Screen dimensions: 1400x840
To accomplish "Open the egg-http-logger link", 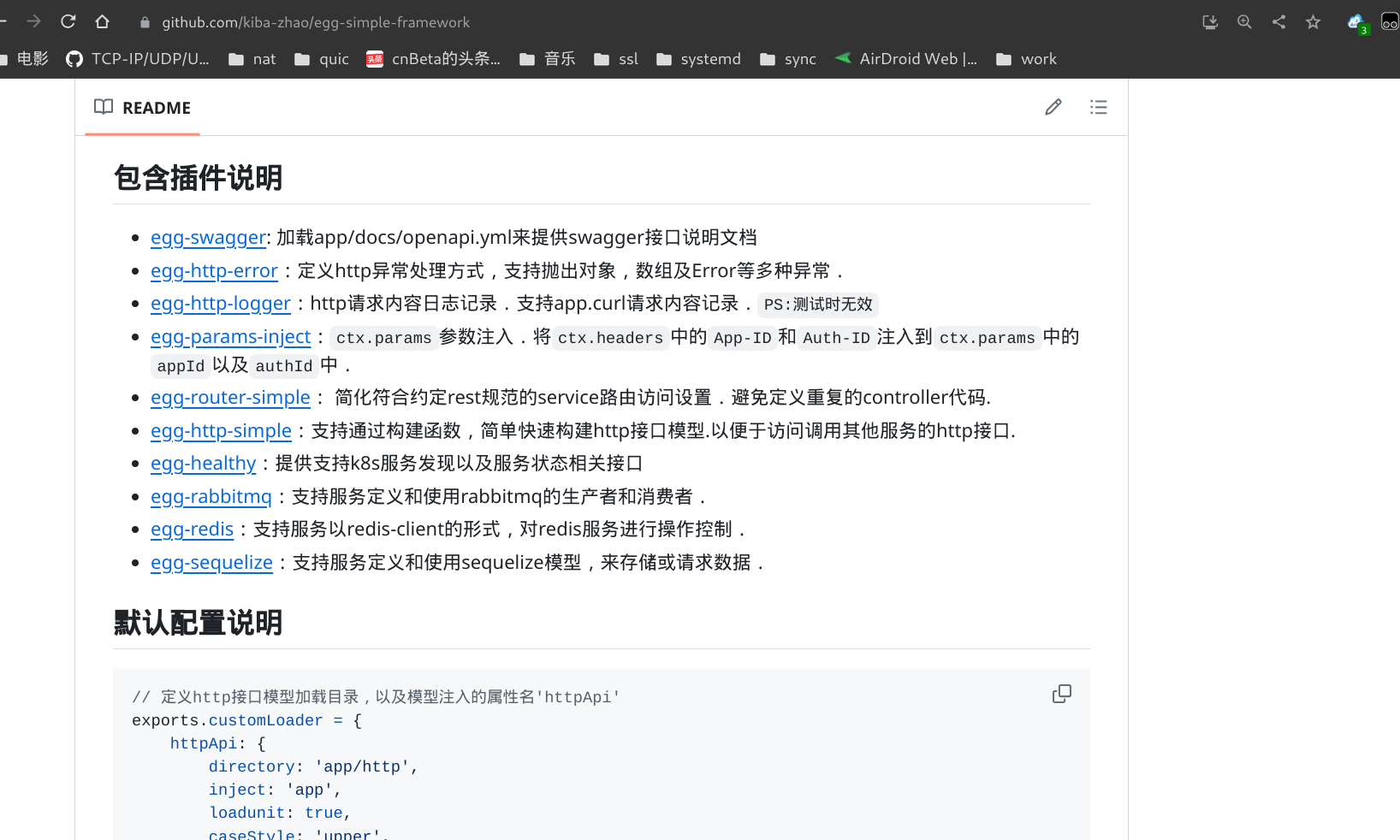I will click(x=221, y=304).
